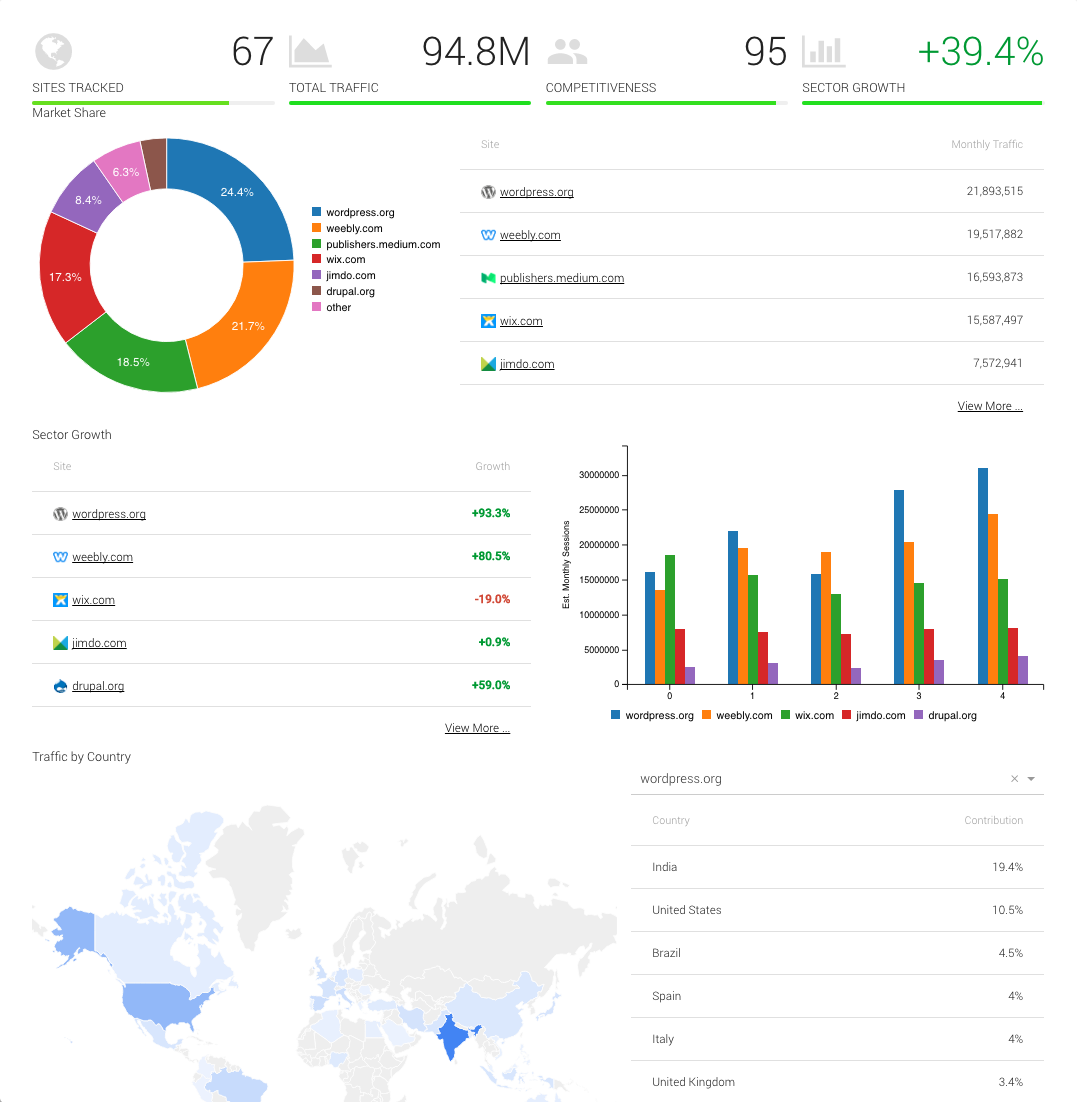This screenshot has height=1102, width=1077.
Task: Click 'View More ...' below the Sector Growth table
Action: point(477,727)
